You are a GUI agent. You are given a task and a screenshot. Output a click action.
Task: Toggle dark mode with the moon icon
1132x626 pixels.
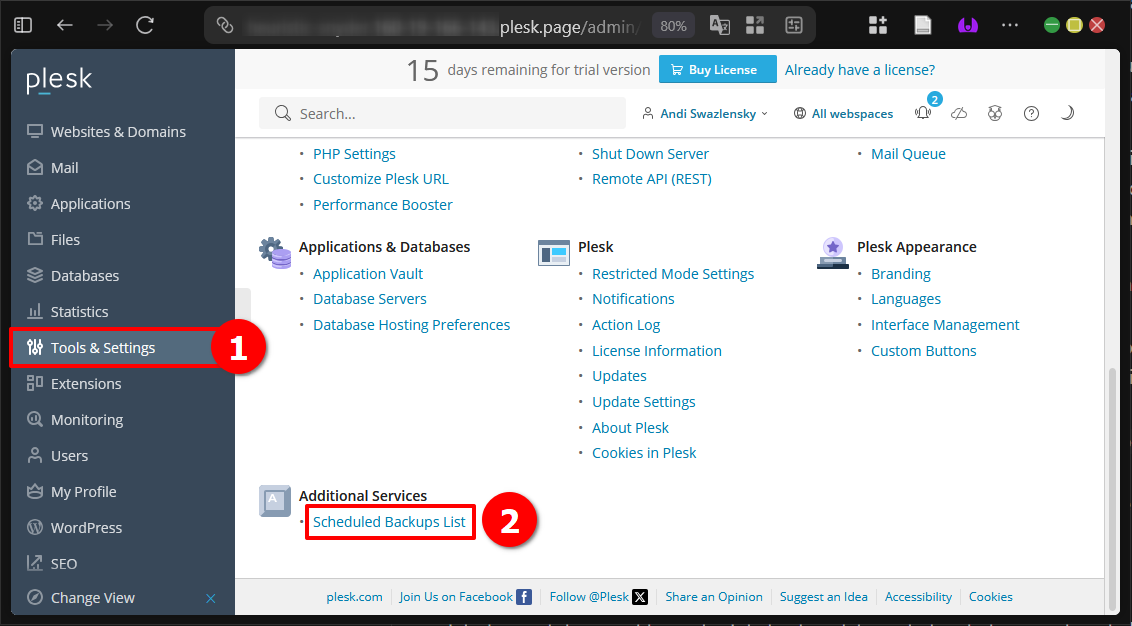(x=1067, y=113)
